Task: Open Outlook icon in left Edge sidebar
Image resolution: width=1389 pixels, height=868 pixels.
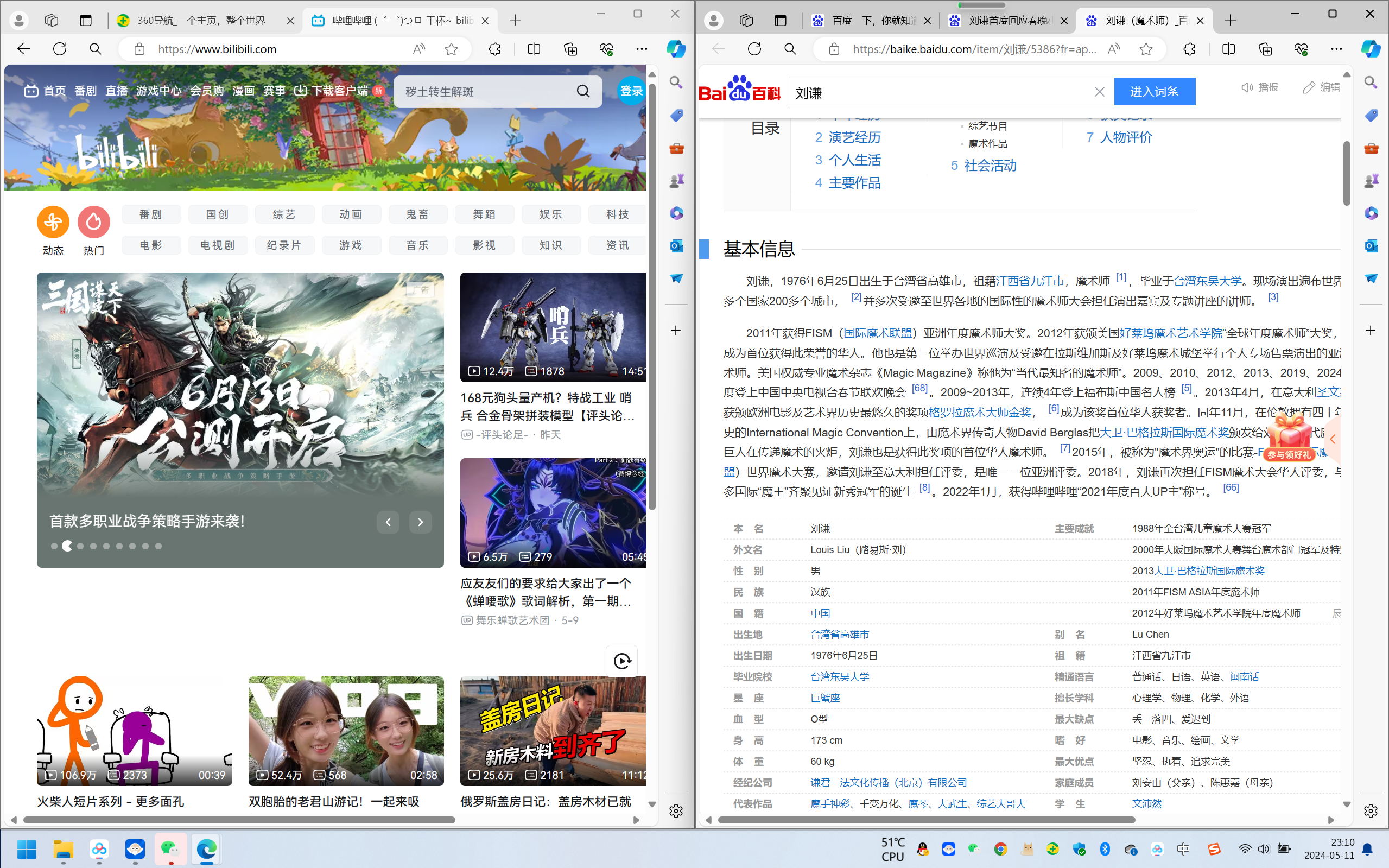Action: tap(677, 246)
